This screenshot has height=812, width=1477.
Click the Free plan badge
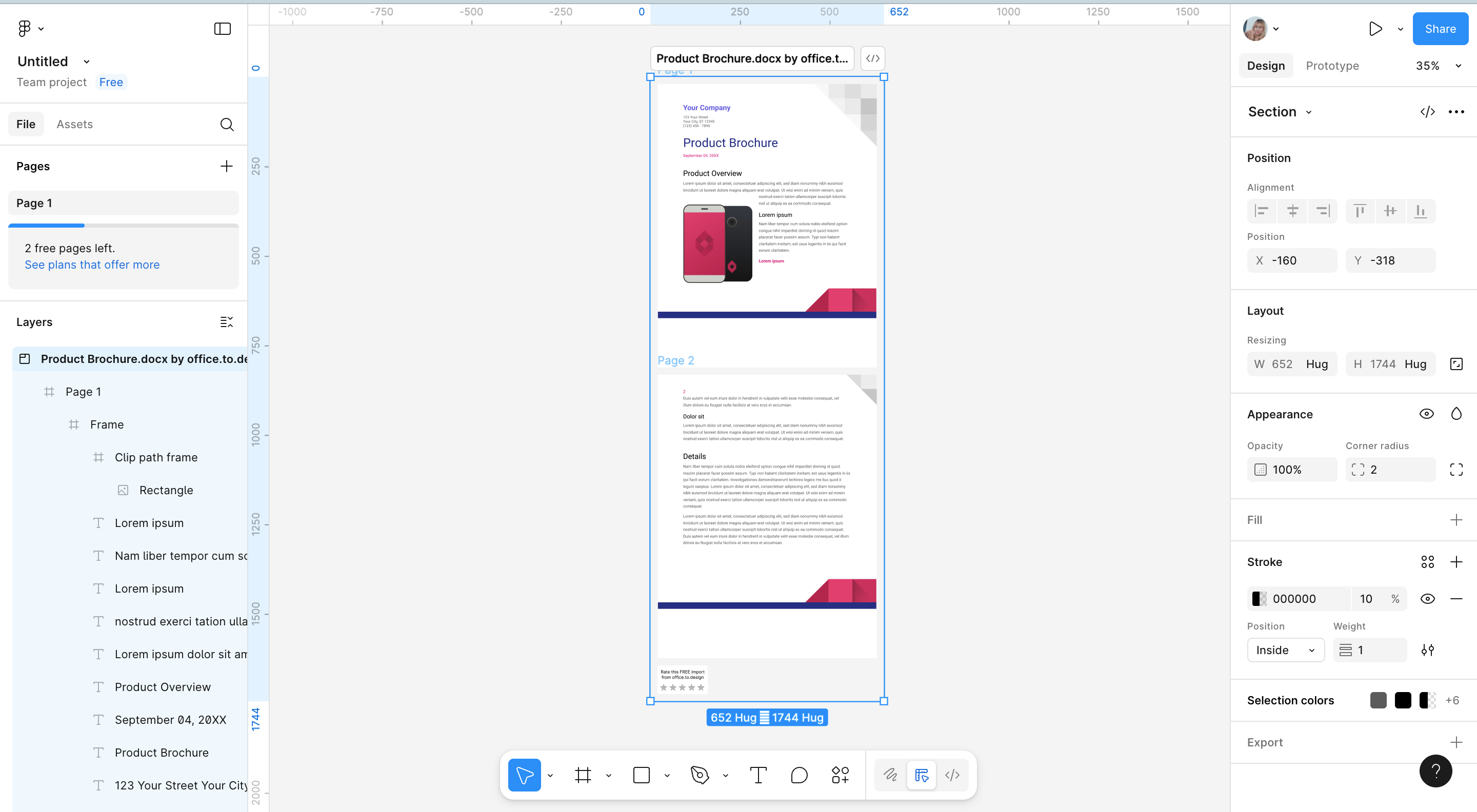point(111,82)
